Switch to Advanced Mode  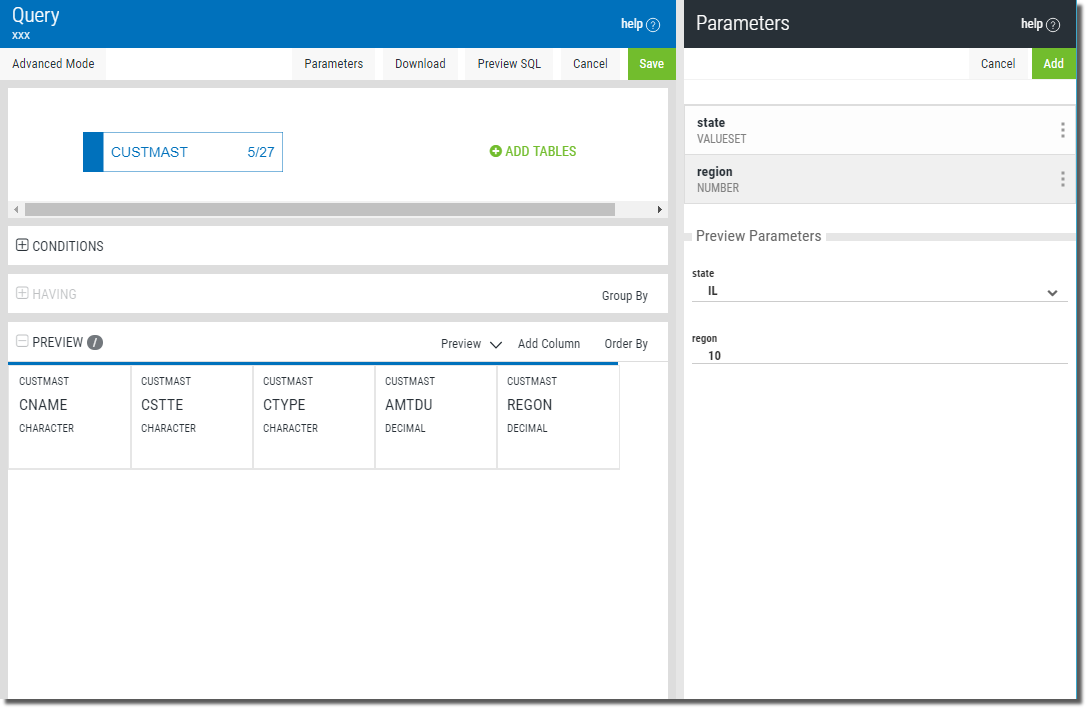[x=53, y=64]
